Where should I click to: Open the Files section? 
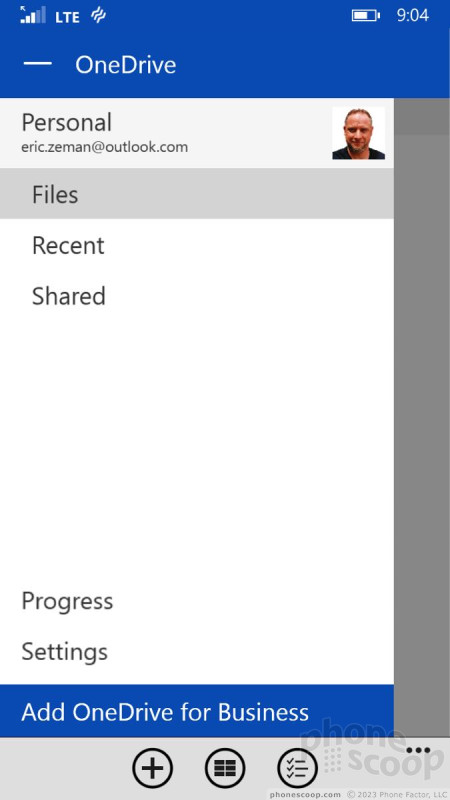point(196,194)
